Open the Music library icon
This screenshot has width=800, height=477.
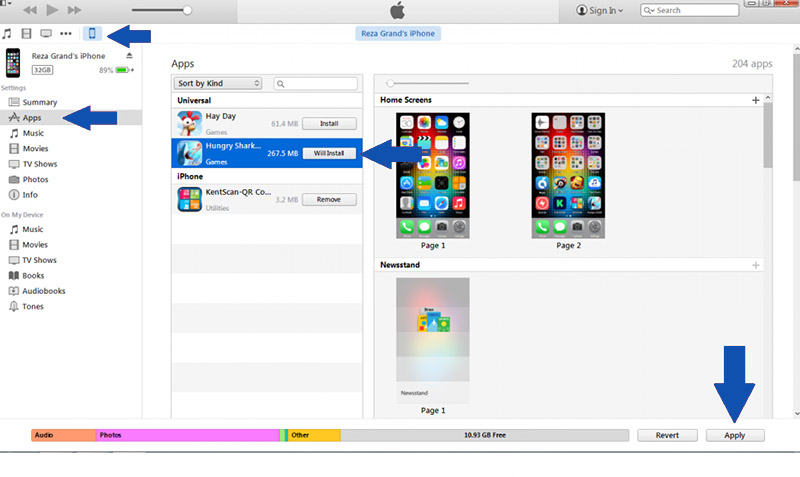click(x=7, y=34)
